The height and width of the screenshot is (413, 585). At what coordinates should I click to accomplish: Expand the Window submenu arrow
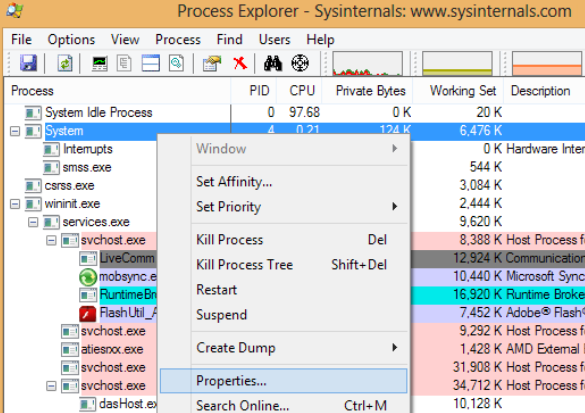395,148
